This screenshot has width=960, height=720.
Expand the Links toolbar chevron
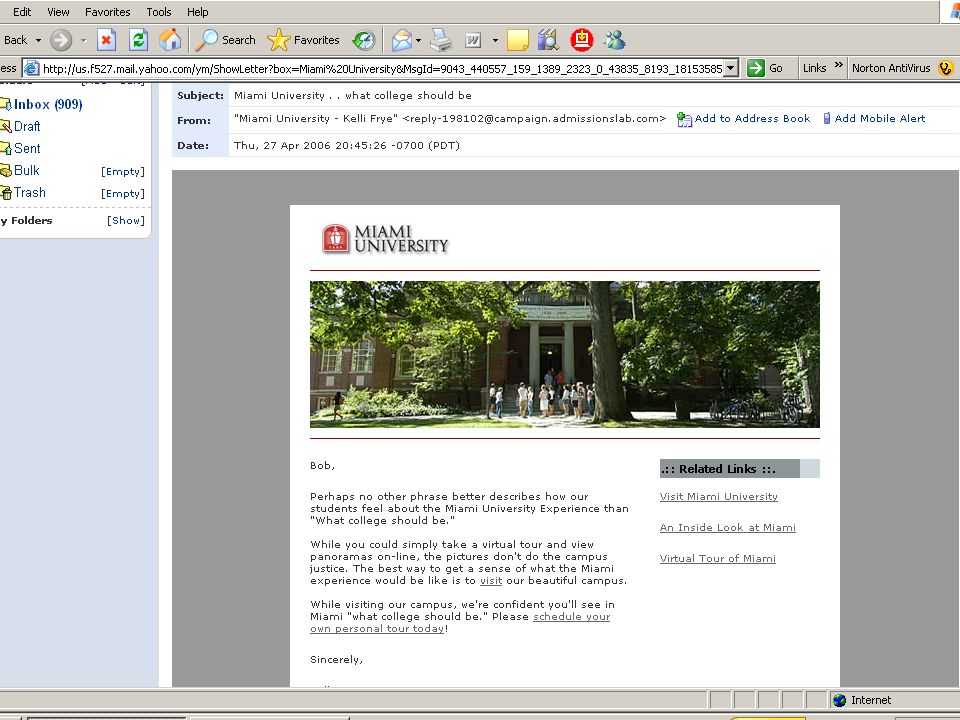pyautogui.click(x=839, y=65)
